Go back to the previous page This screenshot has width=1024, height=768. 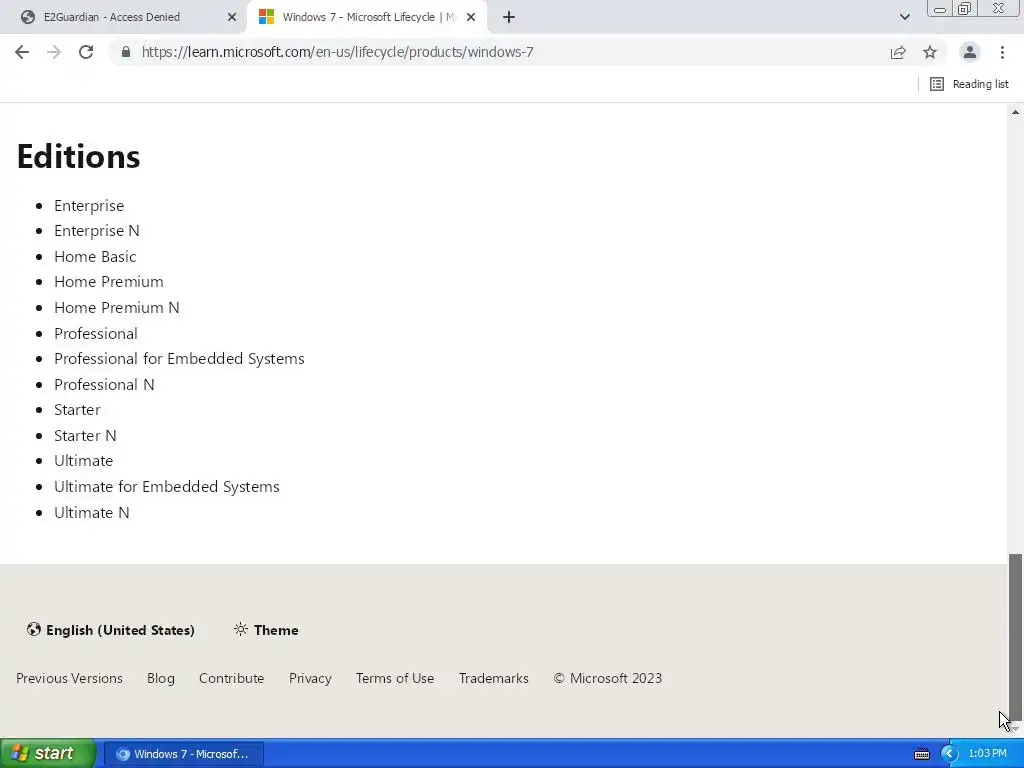point(22,52)
